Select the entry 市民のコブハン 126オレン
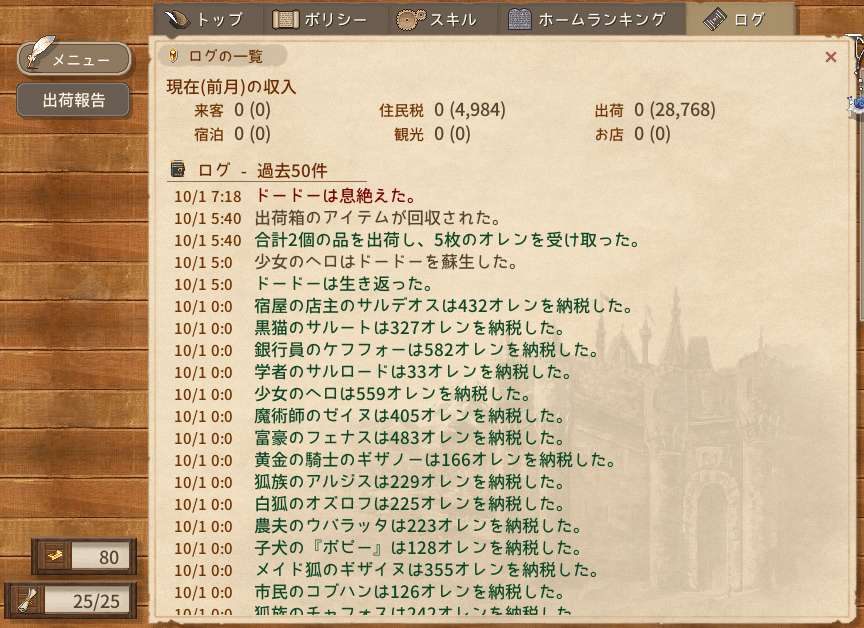 click(x=410, y=592)
